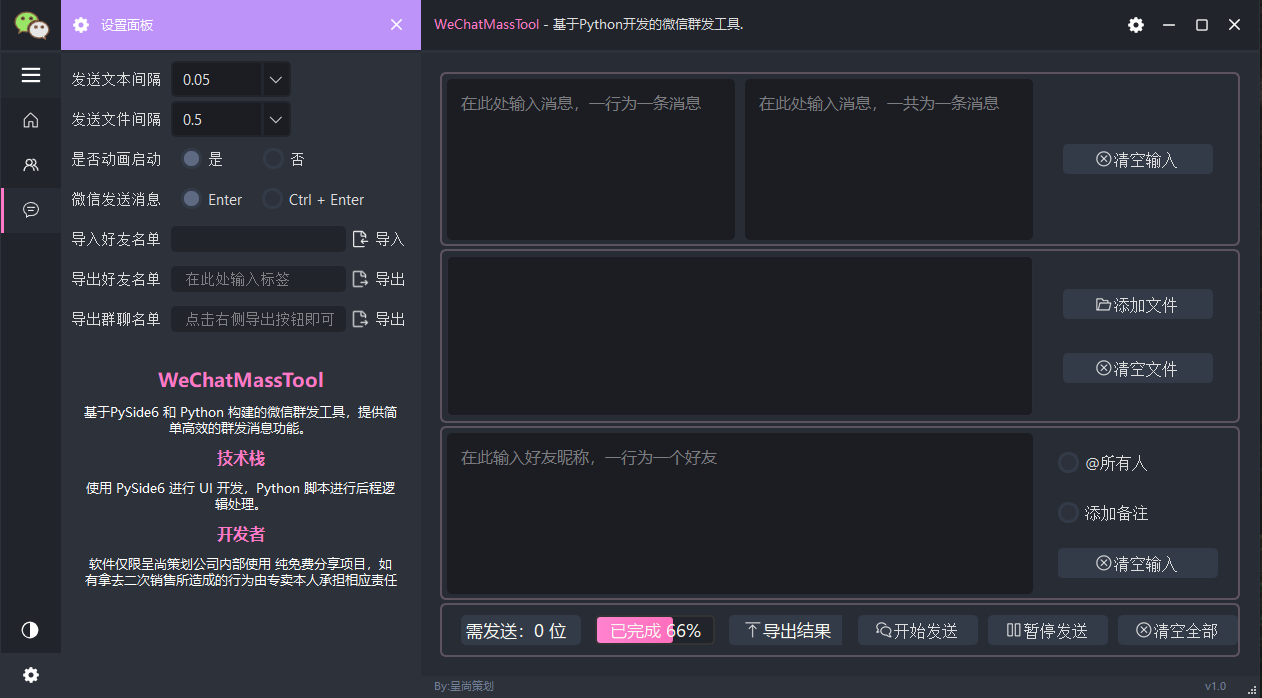Expand the 发送文本间隔 dropdown arrow
This screenshot has height=698, width=1262.
point(276,79)
